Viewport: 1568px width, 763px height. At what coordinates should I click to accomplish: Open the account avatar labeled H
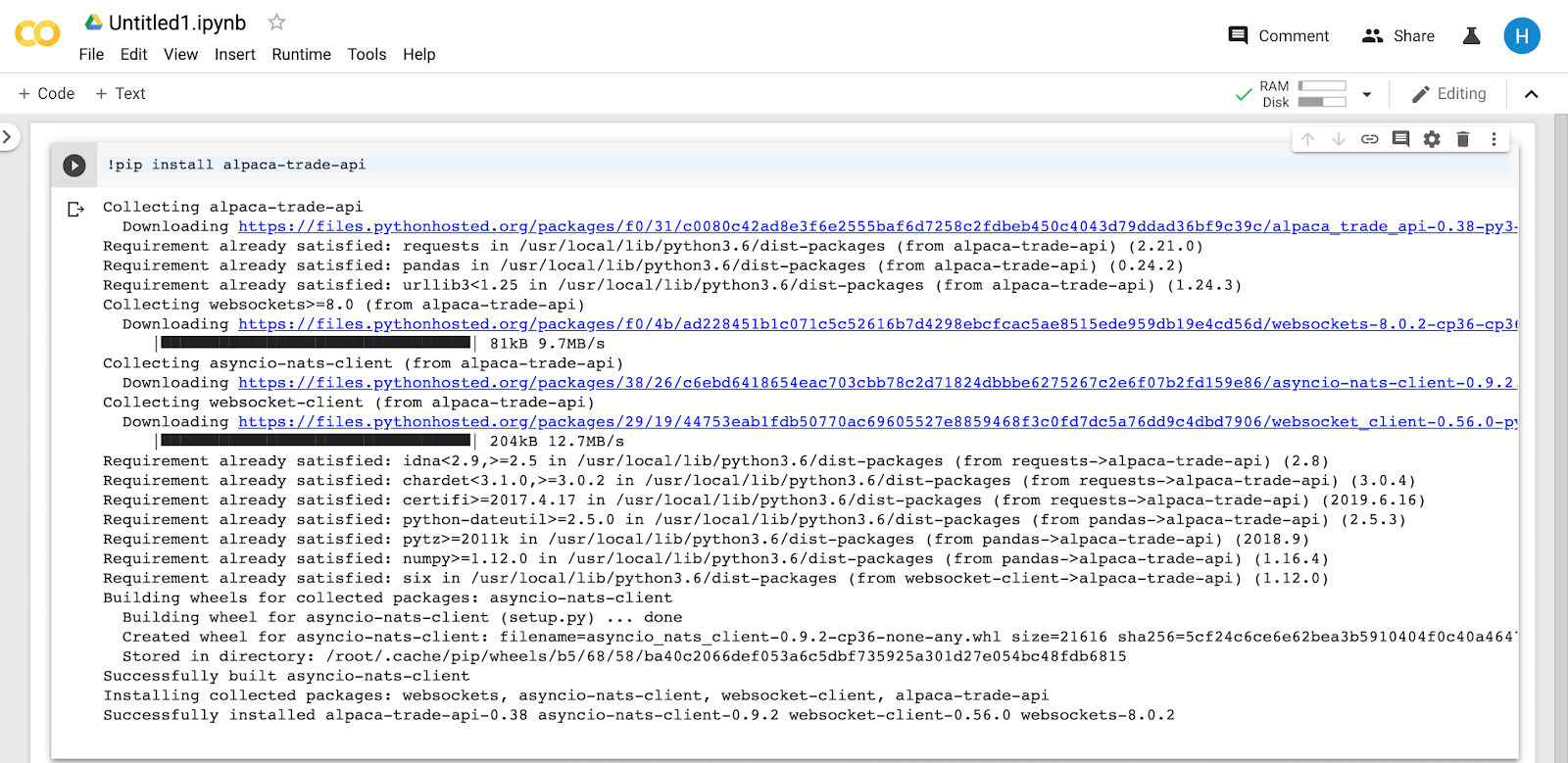(x=1522, y=36)
